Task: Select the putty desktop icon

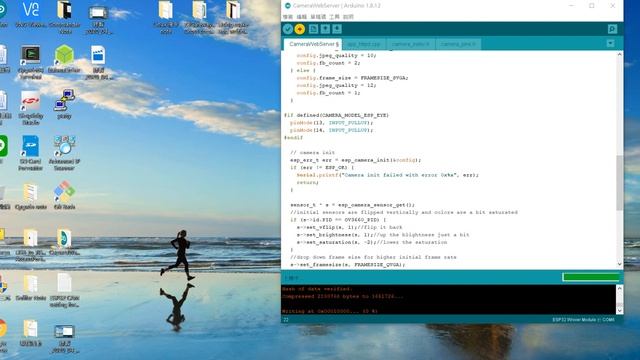Action: pyautogui.click(x=64, y=104)
